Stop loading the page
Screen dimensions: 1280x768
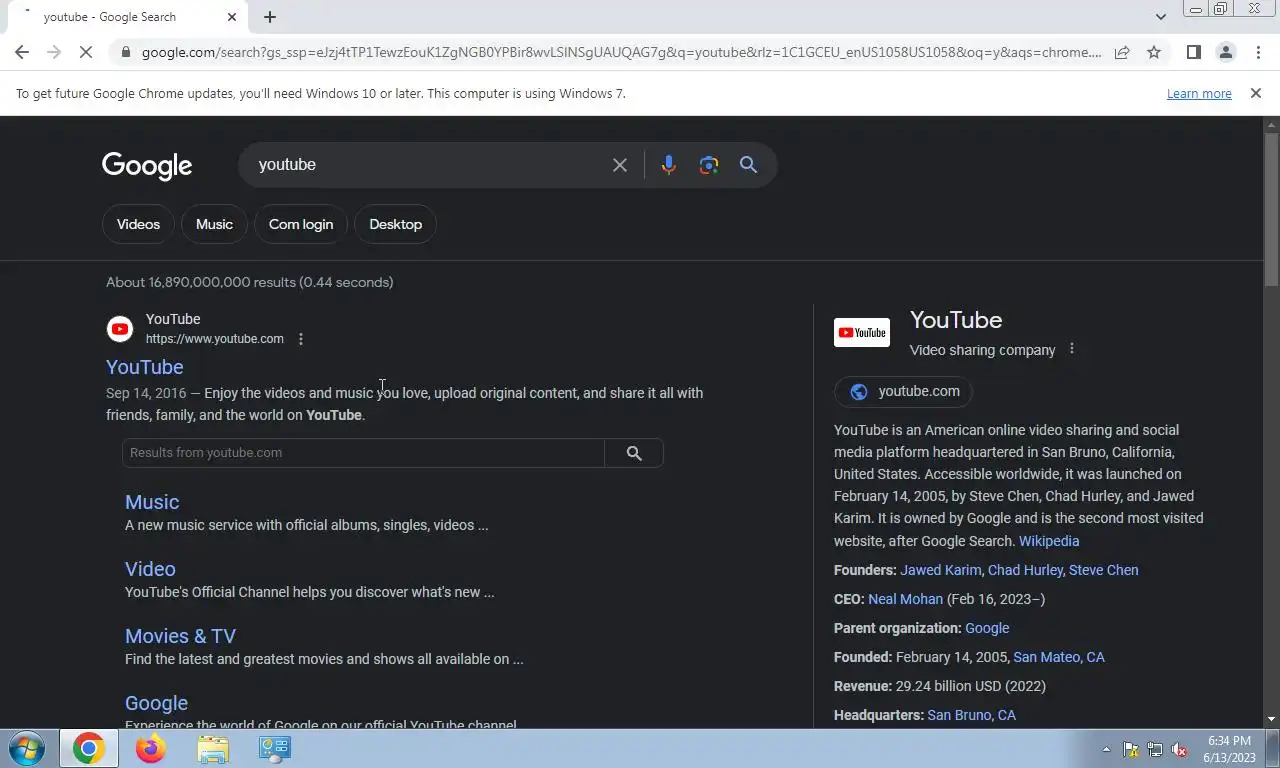click(x=86, y=52)
